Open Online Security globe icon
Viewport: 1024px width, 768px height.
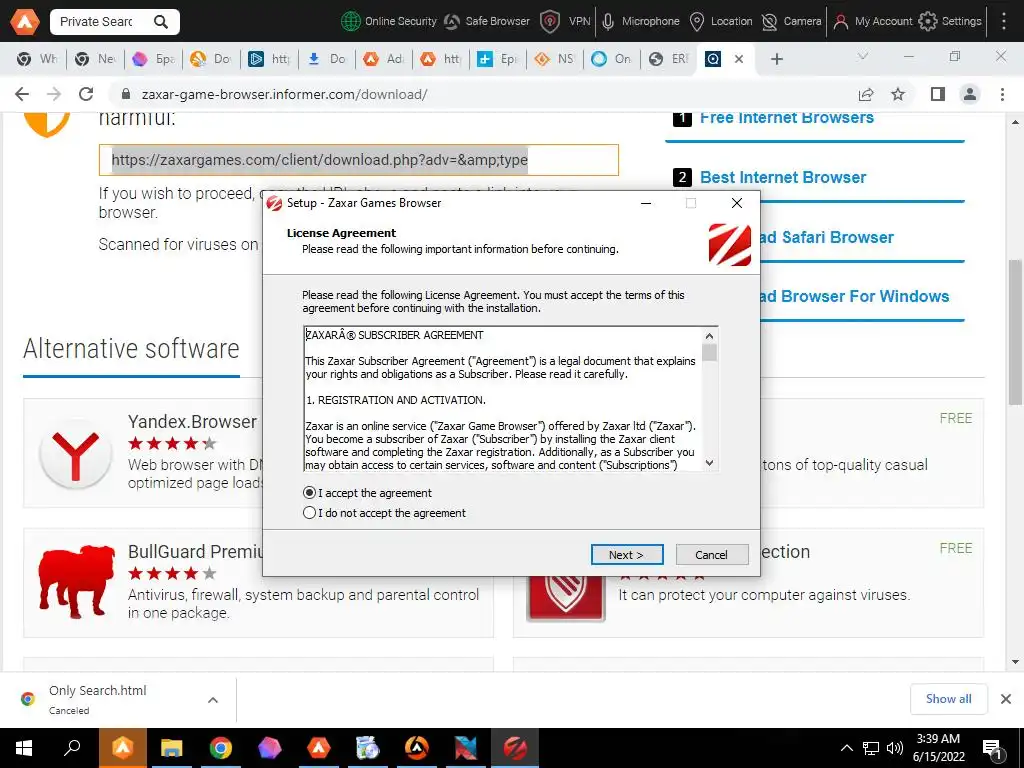pos(351,22)
